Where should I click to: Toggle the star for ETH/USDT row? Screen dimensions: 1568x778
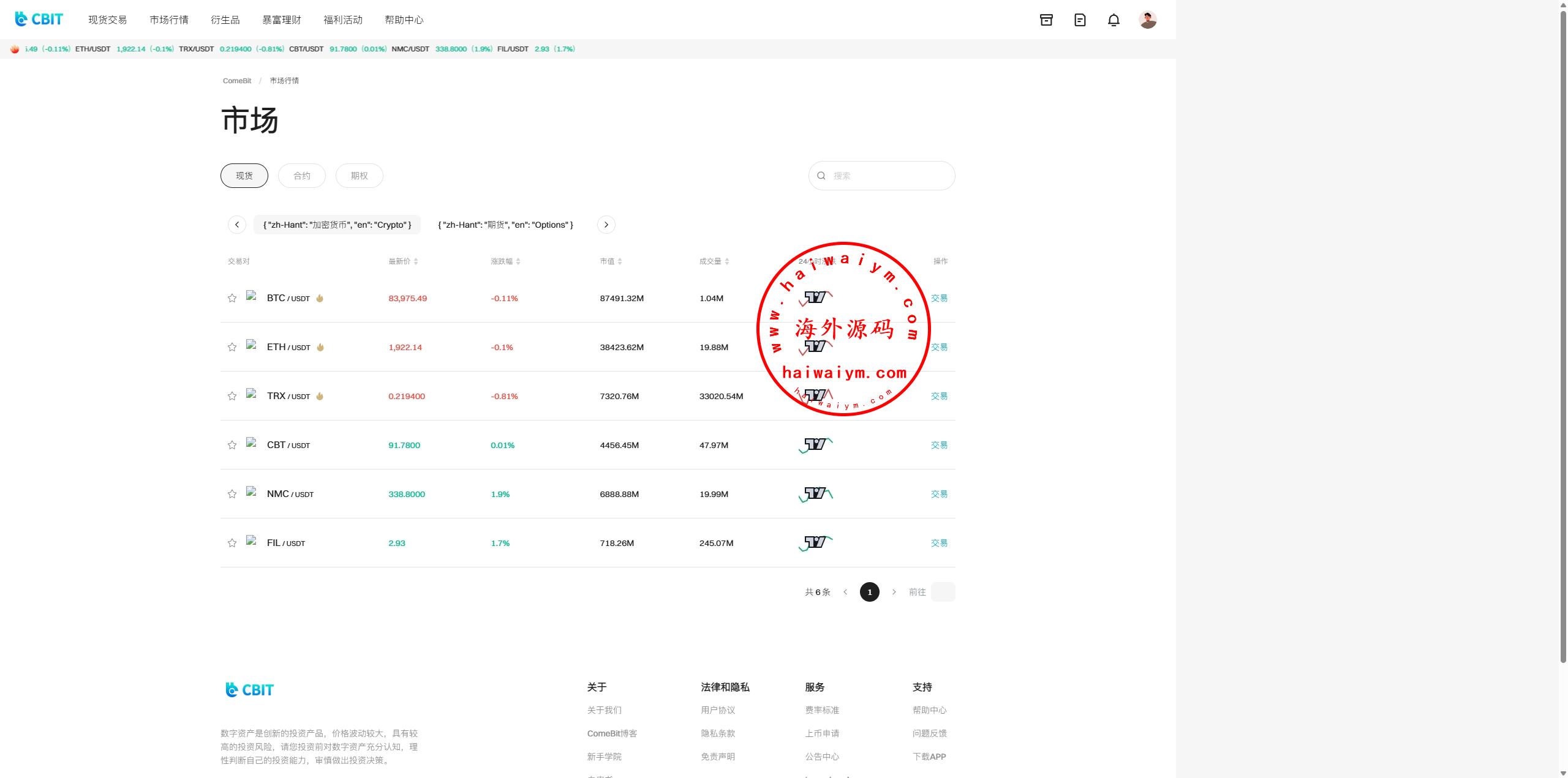[232, 347]
